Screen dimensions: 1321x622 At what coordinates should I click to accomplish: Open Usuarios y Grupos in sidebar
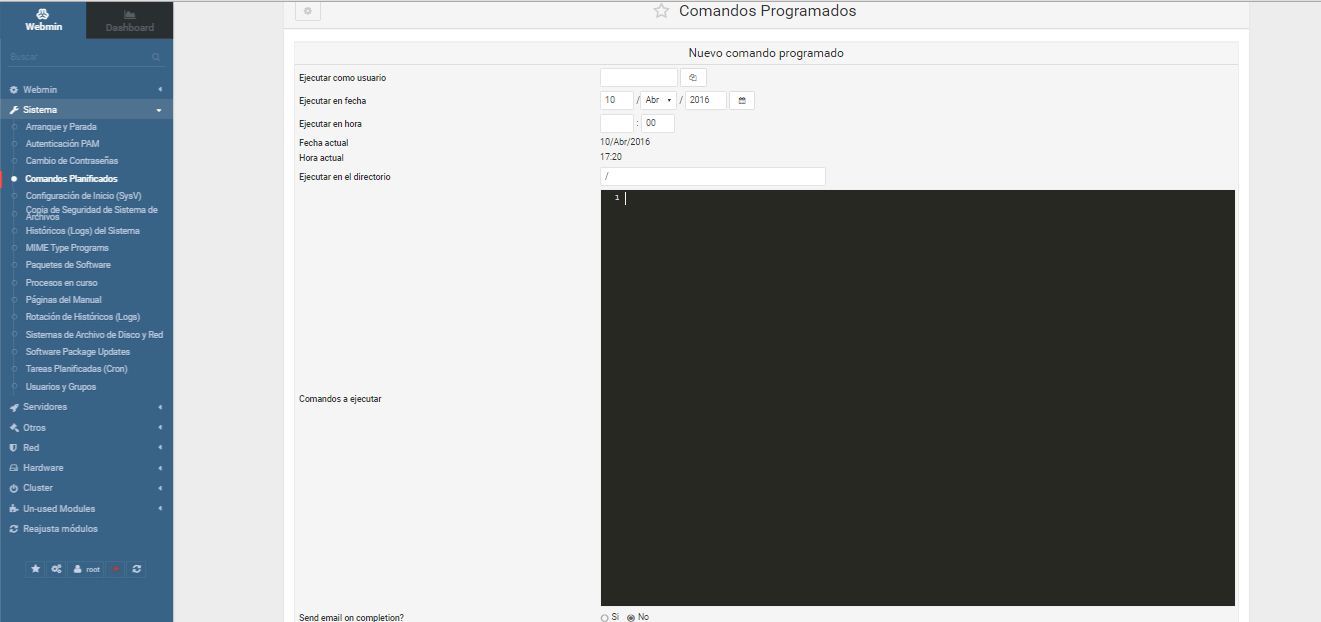[x=61, y=387]
